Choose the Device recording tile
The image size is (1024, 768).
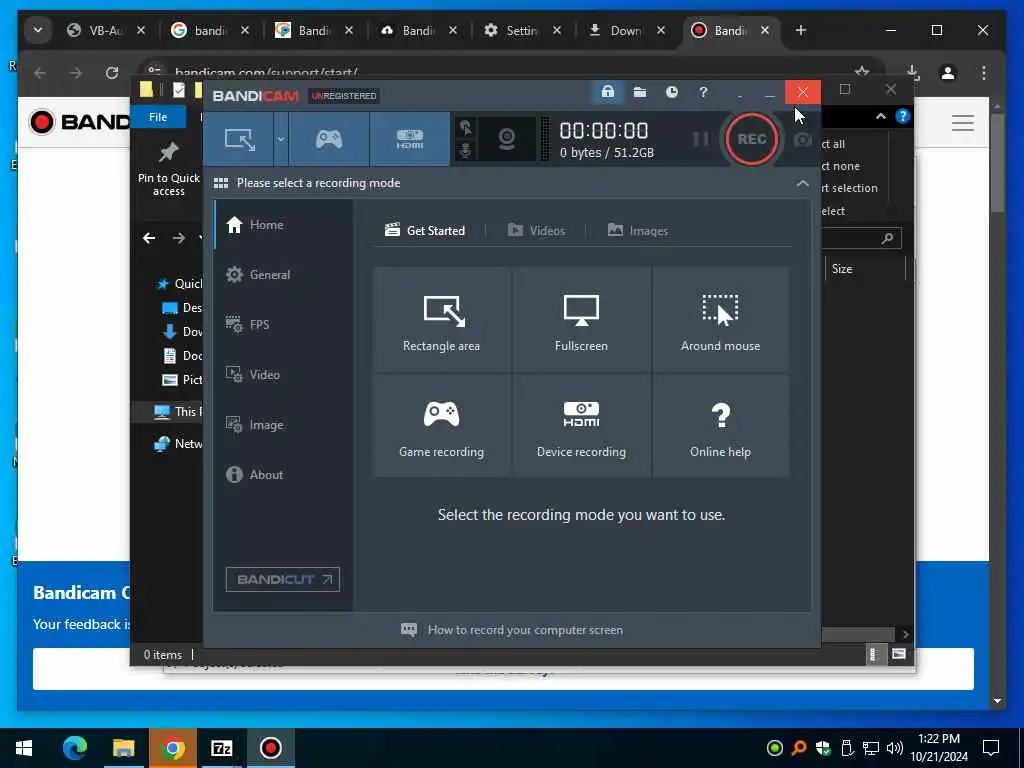[581, 426]
